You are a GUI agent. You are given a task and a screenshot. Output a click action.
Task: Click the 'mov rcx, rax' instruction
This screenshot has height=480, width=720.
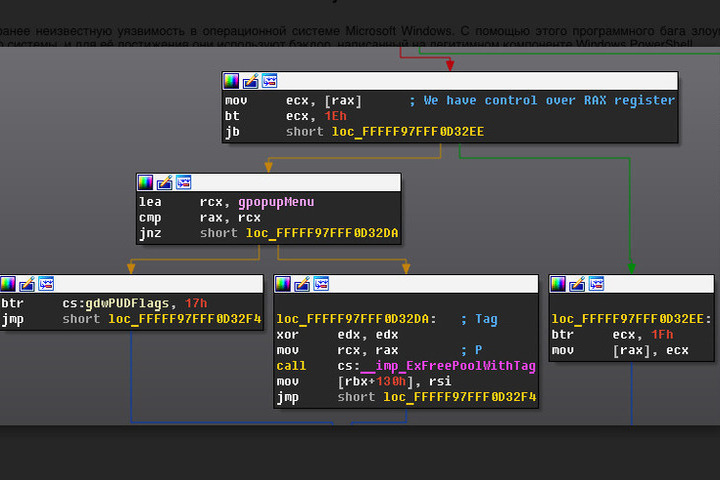point(338,350)
